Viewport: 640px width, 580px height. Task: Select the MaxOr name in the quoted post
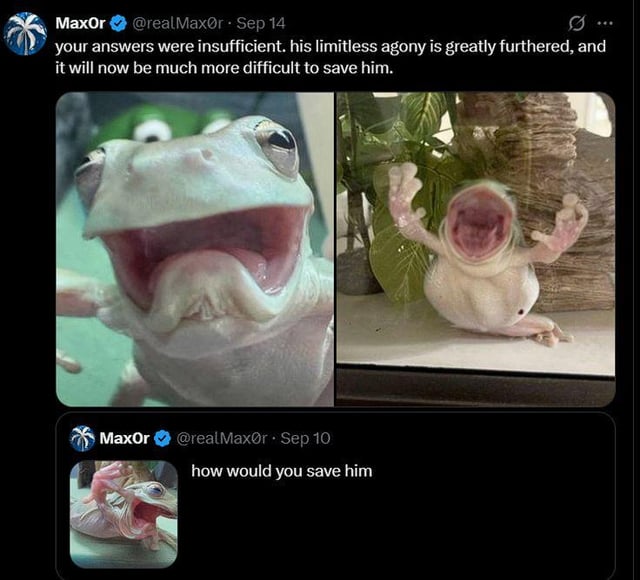click(124, 438)
